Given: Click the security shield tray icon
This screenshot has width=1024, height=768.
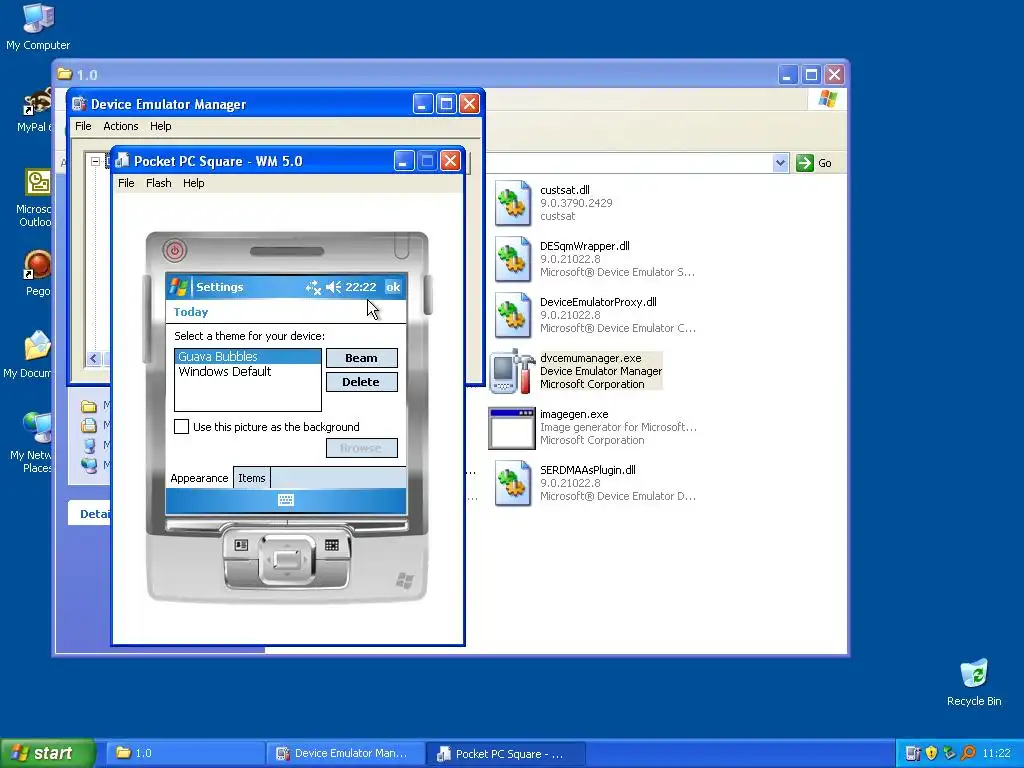Looking at the screenshot, I should tap(931, 753).
